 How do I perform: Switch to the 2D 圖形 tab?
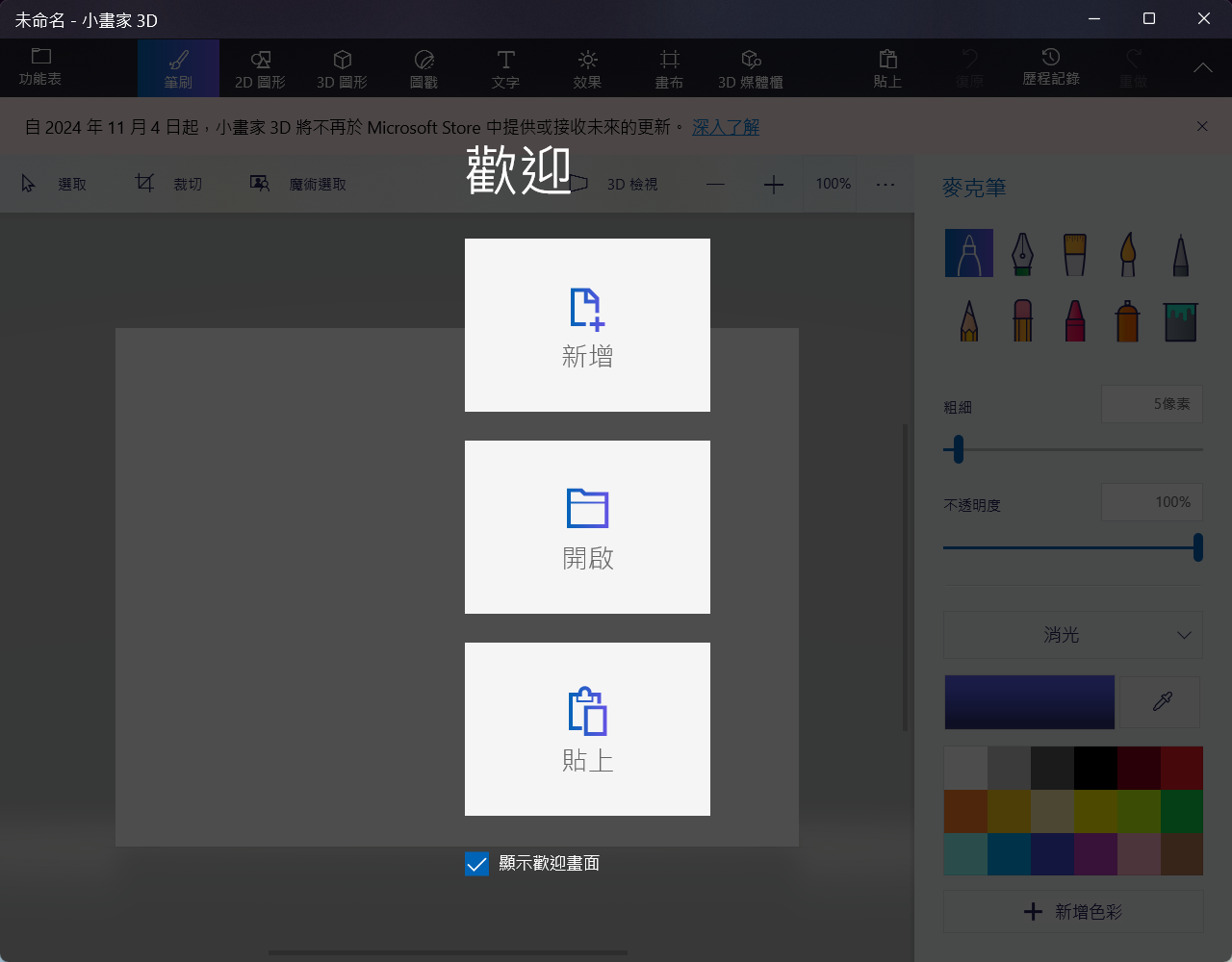(x=260, y=68)
